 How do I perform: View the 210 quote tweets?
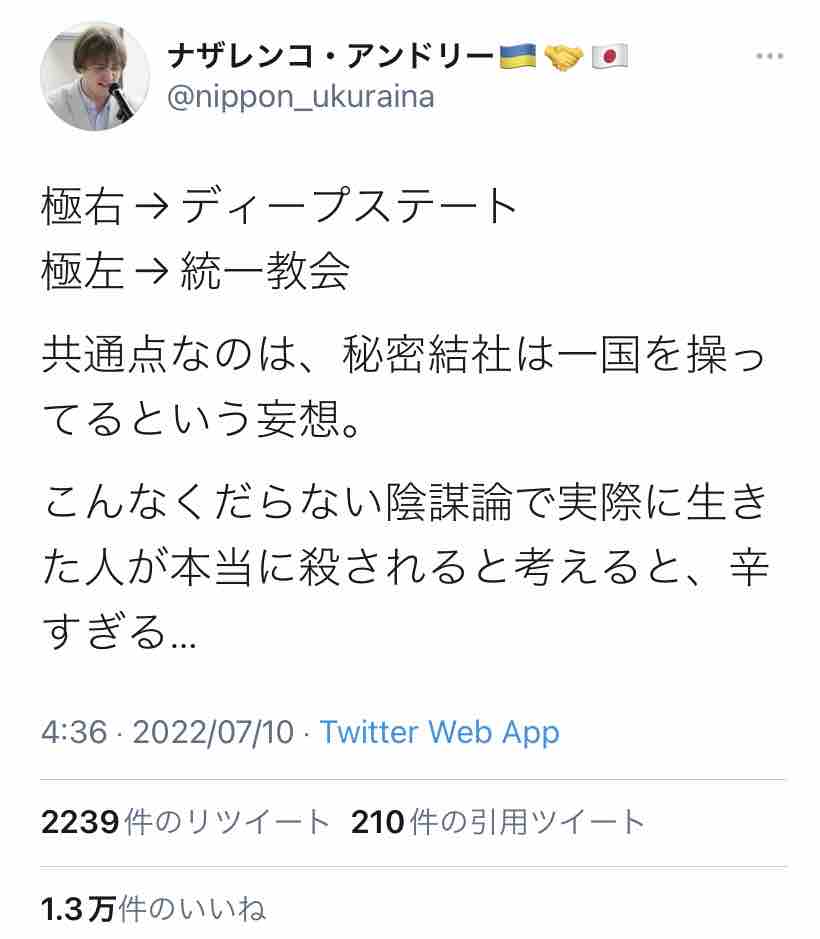[498, 822]
